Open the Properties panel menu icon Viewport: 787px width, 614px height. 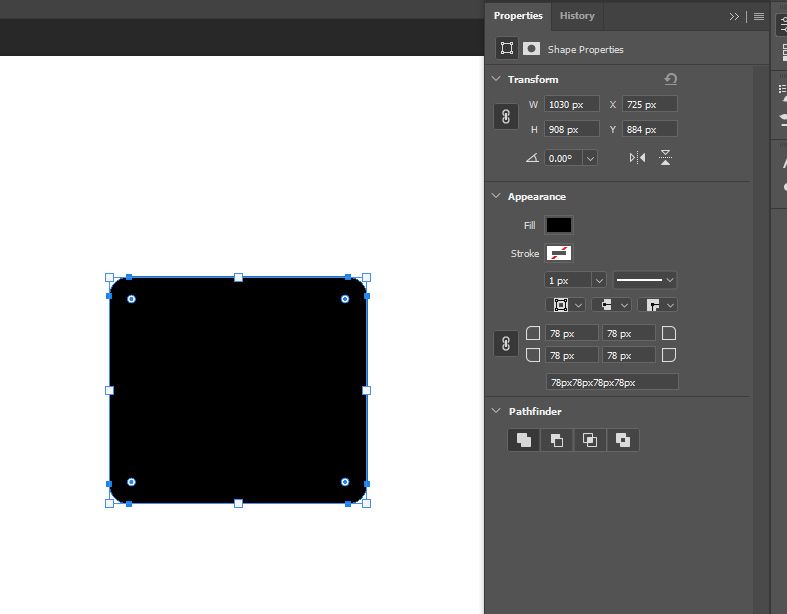coord(759,17)
